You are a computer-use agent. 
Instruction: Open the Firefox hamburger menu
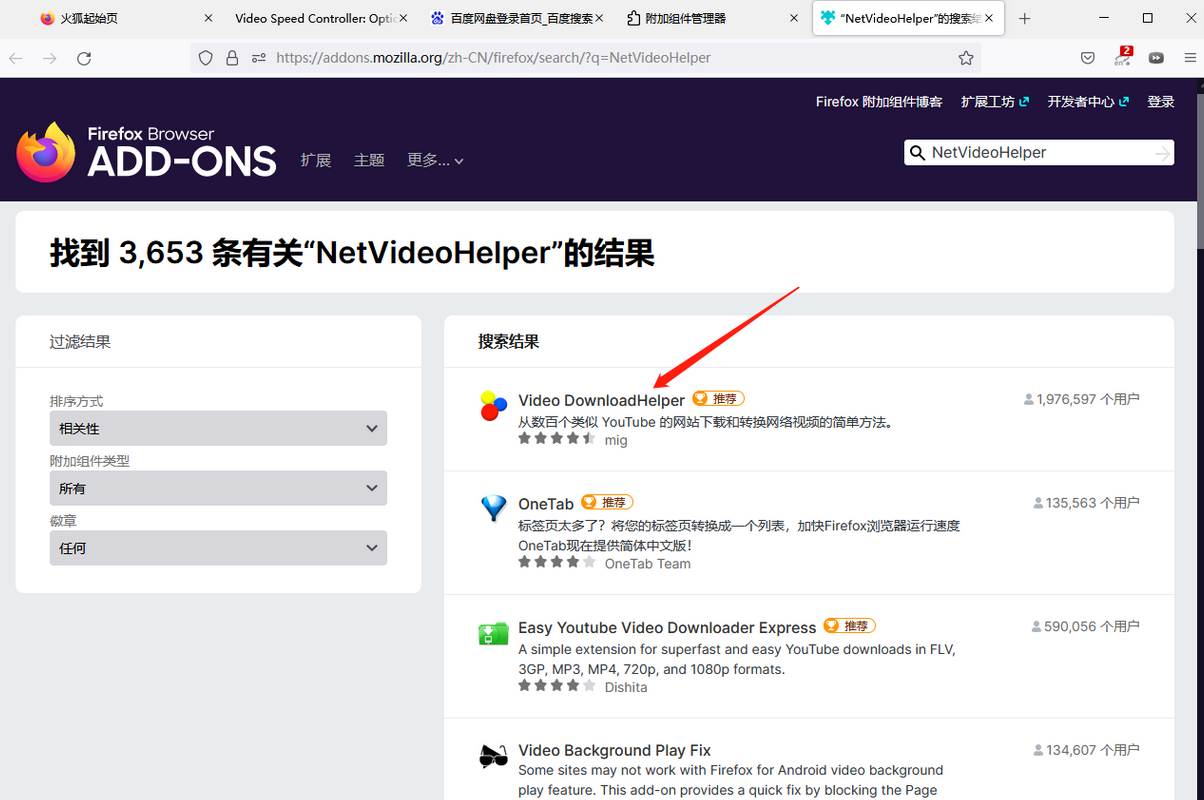tap(1188, 58)
